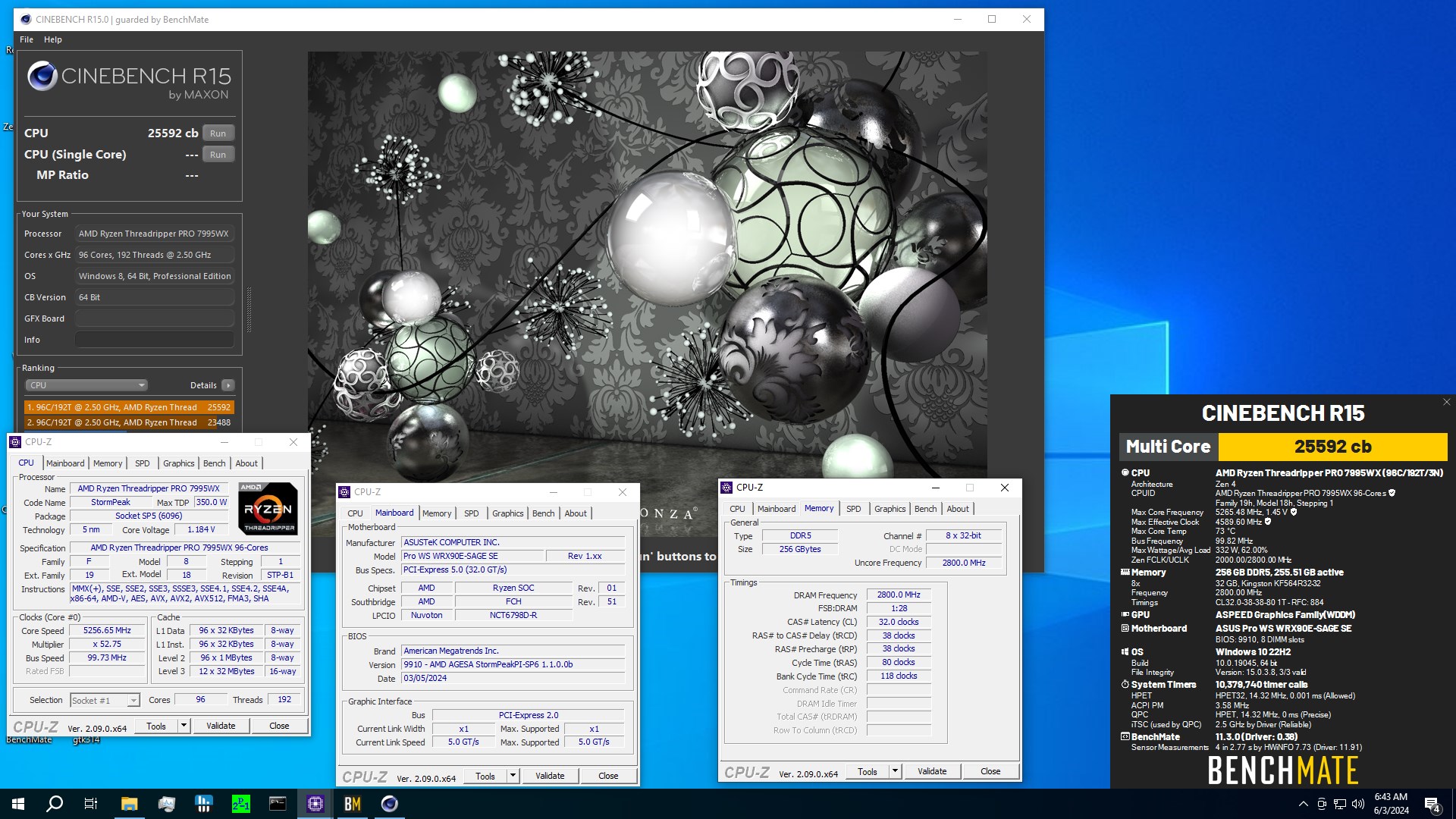The image size is (1456, 819).
Task: Open the taskbar clock showing 6:43 AM
Action: [x=1392, y=804]
